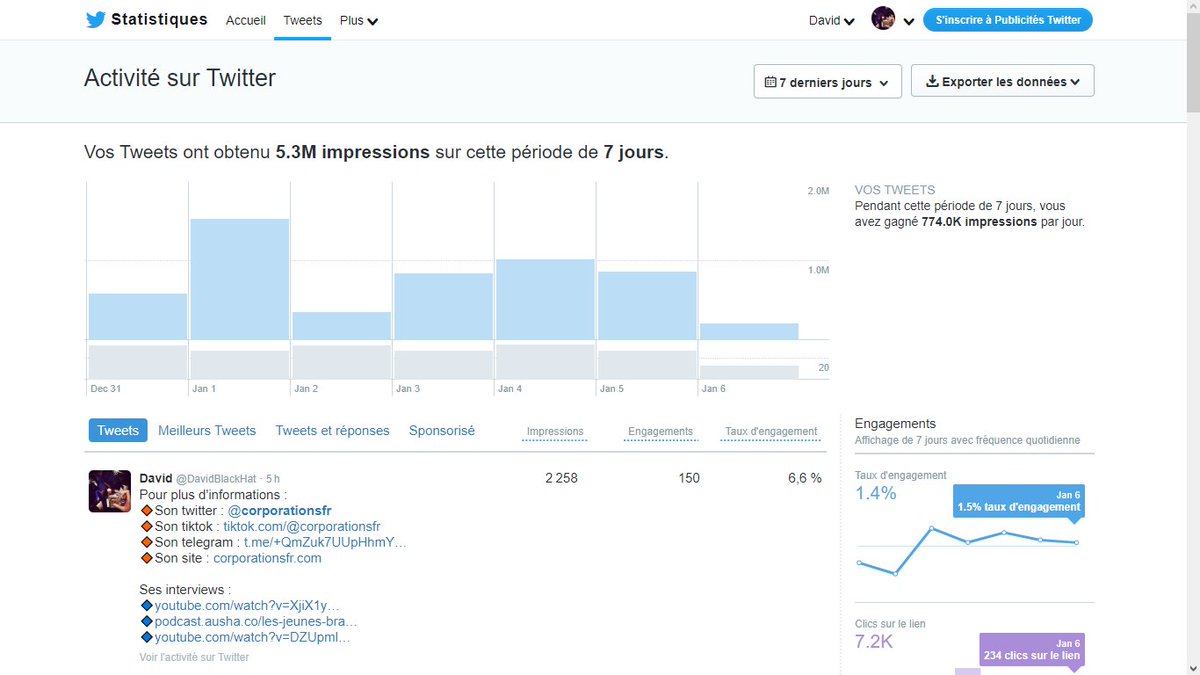Click the 6,6 % engagement rate value
Viewport: 1200px width, 675px height.
coord(805,478)
